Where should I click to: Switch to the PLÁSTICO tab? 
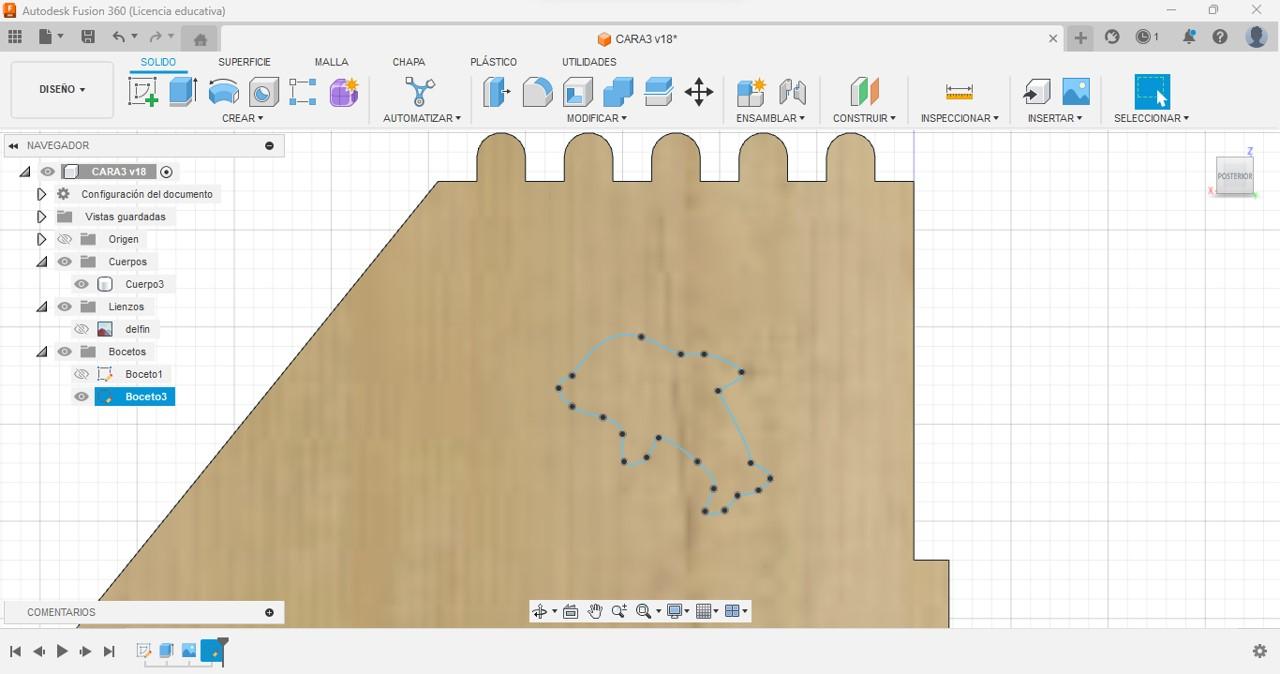coord(493,62)
